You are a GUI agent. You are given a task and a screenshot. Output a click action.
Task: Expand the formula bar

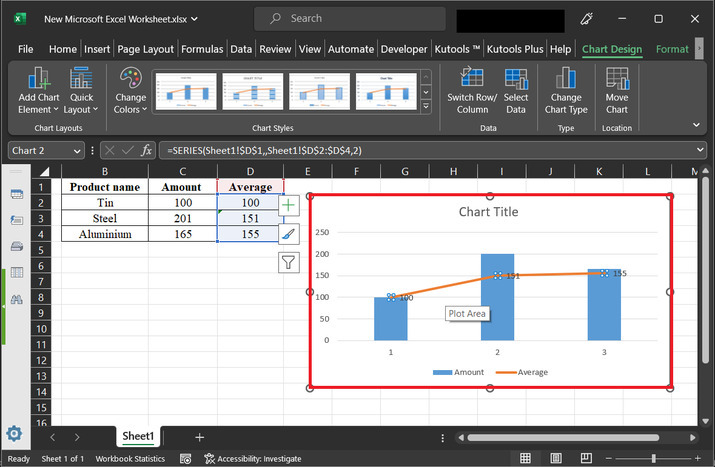coord(700,150)
